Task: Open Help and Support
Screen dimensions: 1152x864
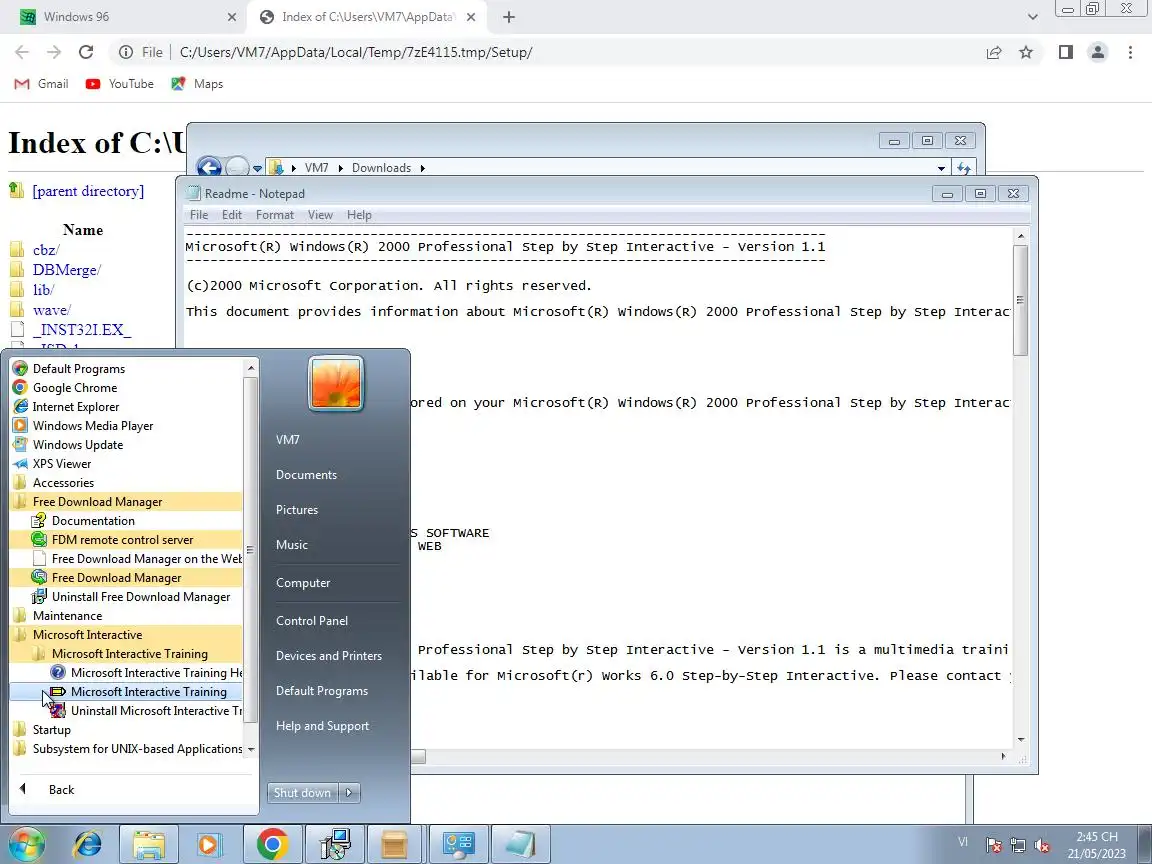Action: click(x=323, y=727)
